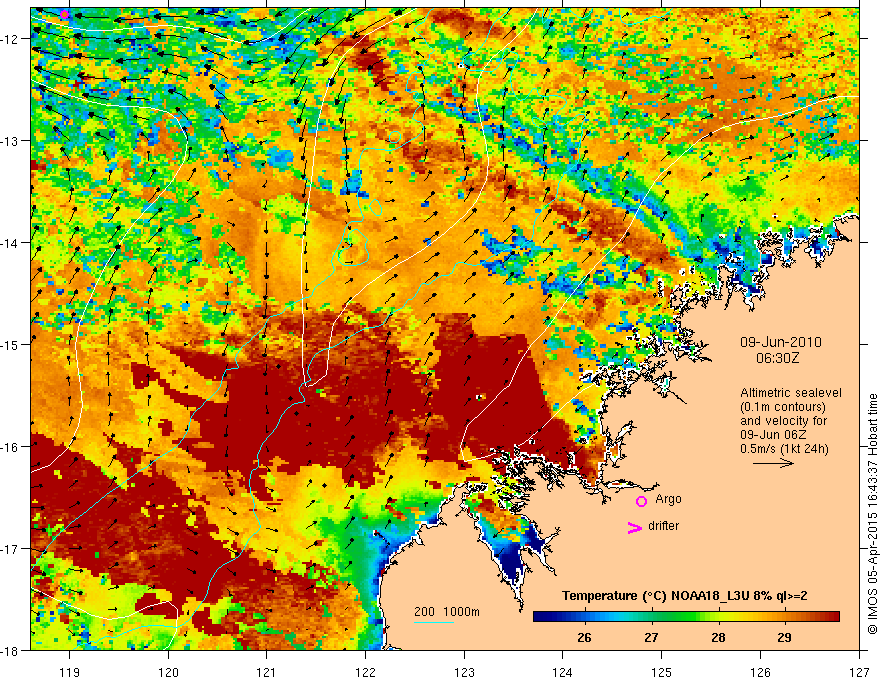Click the '-18' latitude axis label

coord(11,651)
